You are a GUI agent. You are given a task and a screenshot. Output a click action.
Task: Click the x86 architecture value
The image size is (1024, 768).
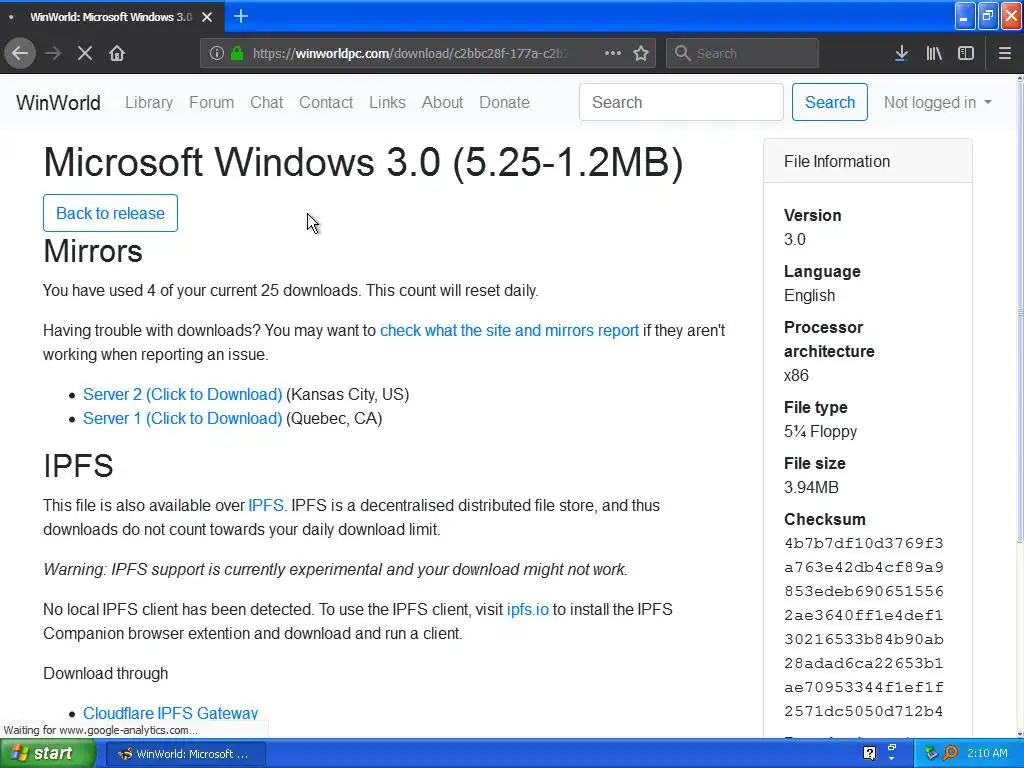[x=796, y=376]
